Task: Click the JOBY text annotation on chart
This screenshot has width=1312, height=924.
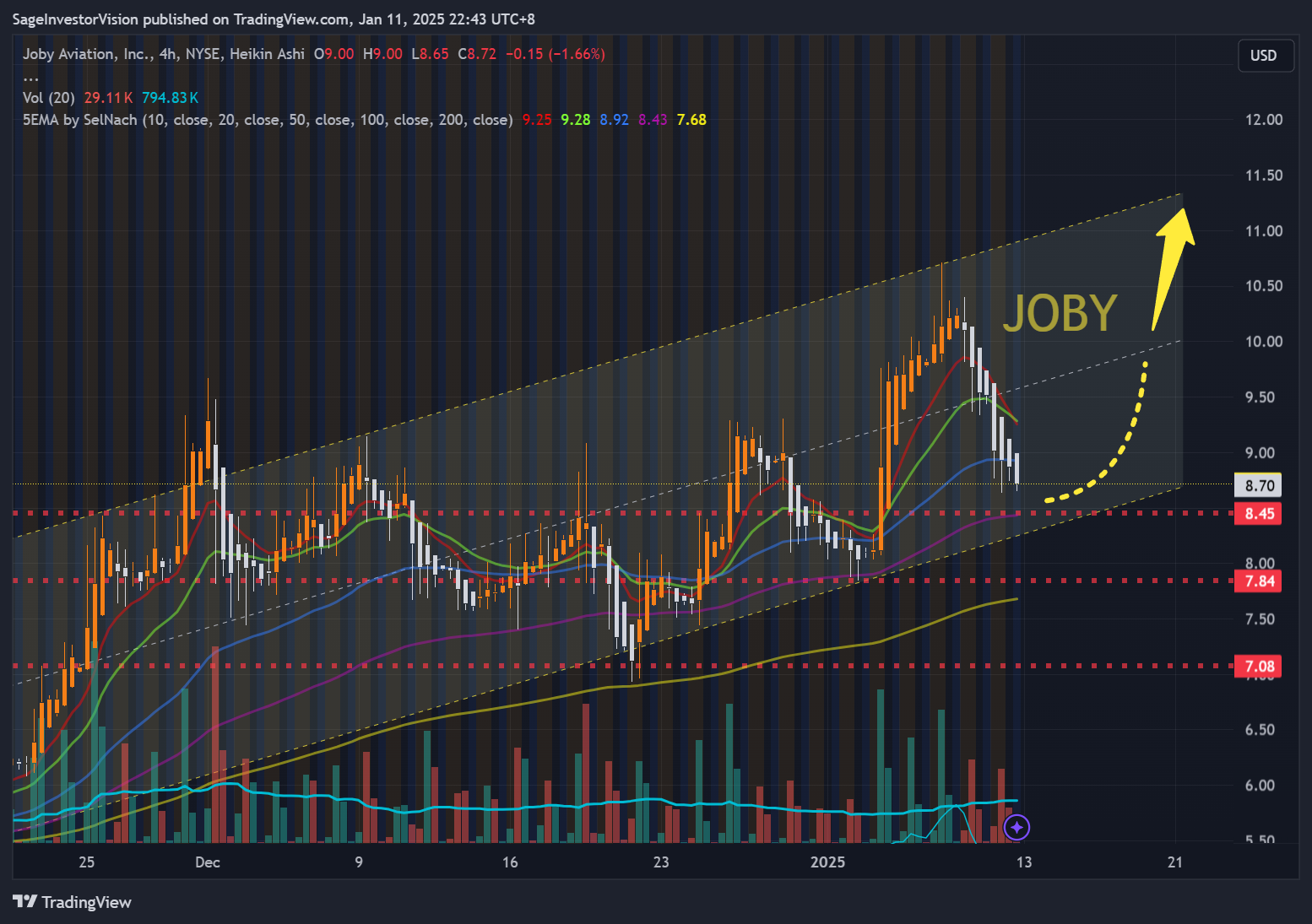Action: pyautogui.click(x=1060, y=313)
